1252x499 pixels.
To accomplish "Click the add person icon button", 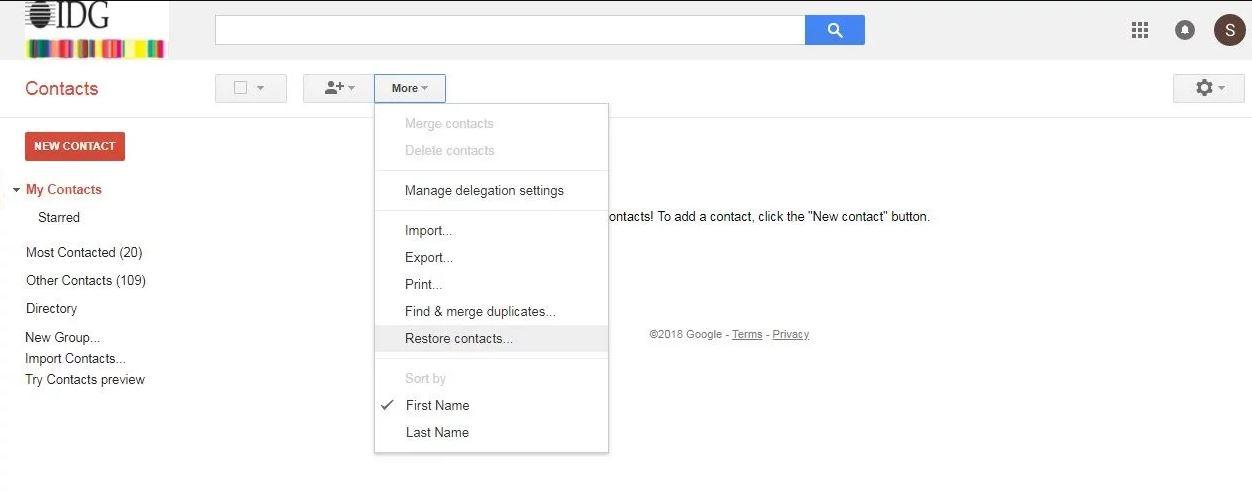I will (339, 88).
